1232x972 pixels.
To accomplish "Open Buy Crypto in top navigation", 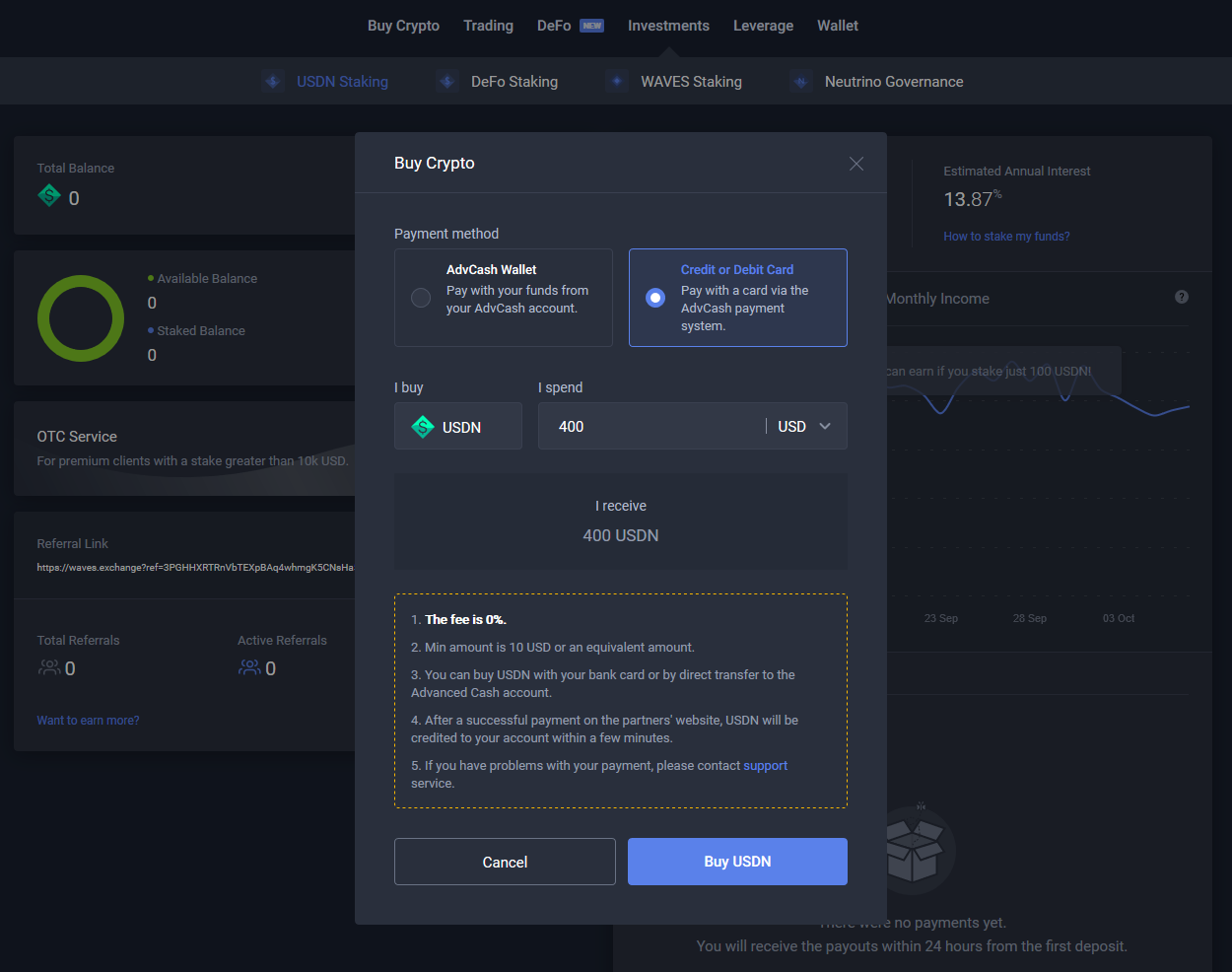I will (x=403, y=26).
